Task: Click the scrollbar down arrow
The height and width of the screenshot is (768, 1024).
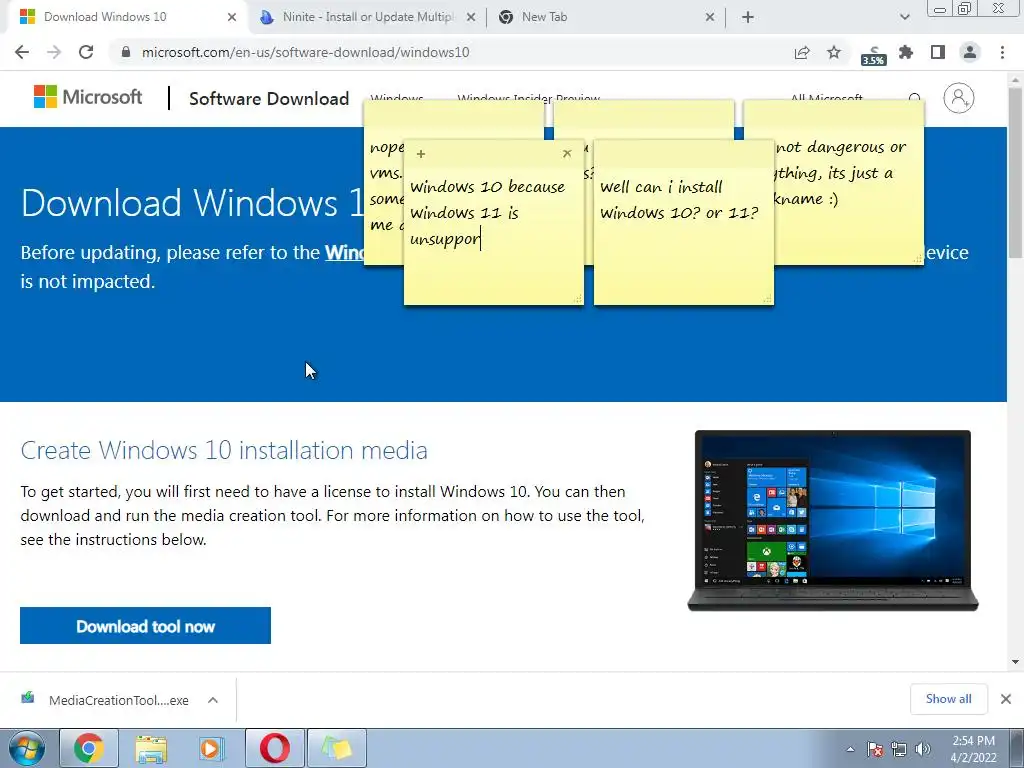Action: pos(1016,662)
